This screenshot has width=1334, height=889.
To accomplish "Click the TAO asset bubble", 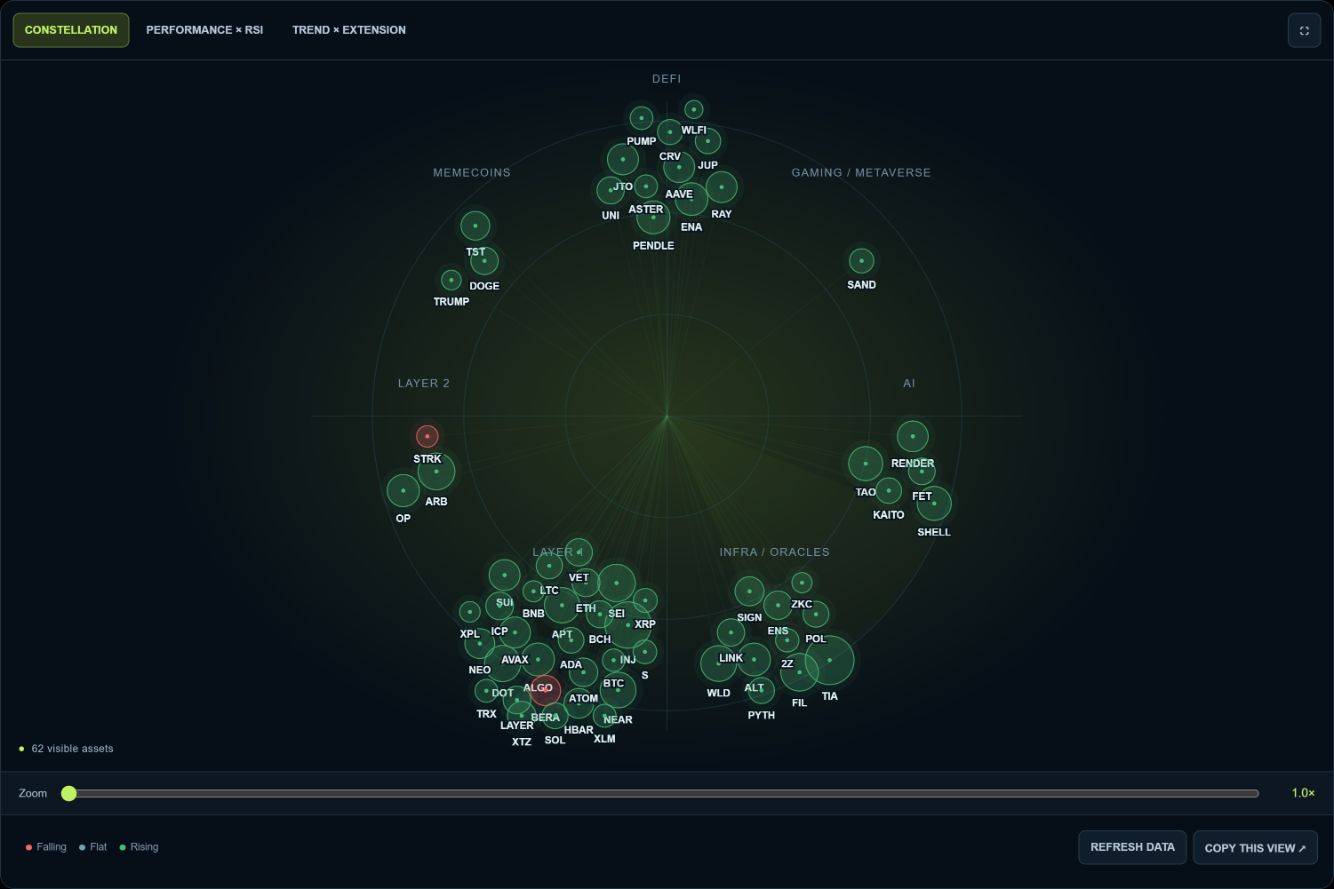I will 865,464.
